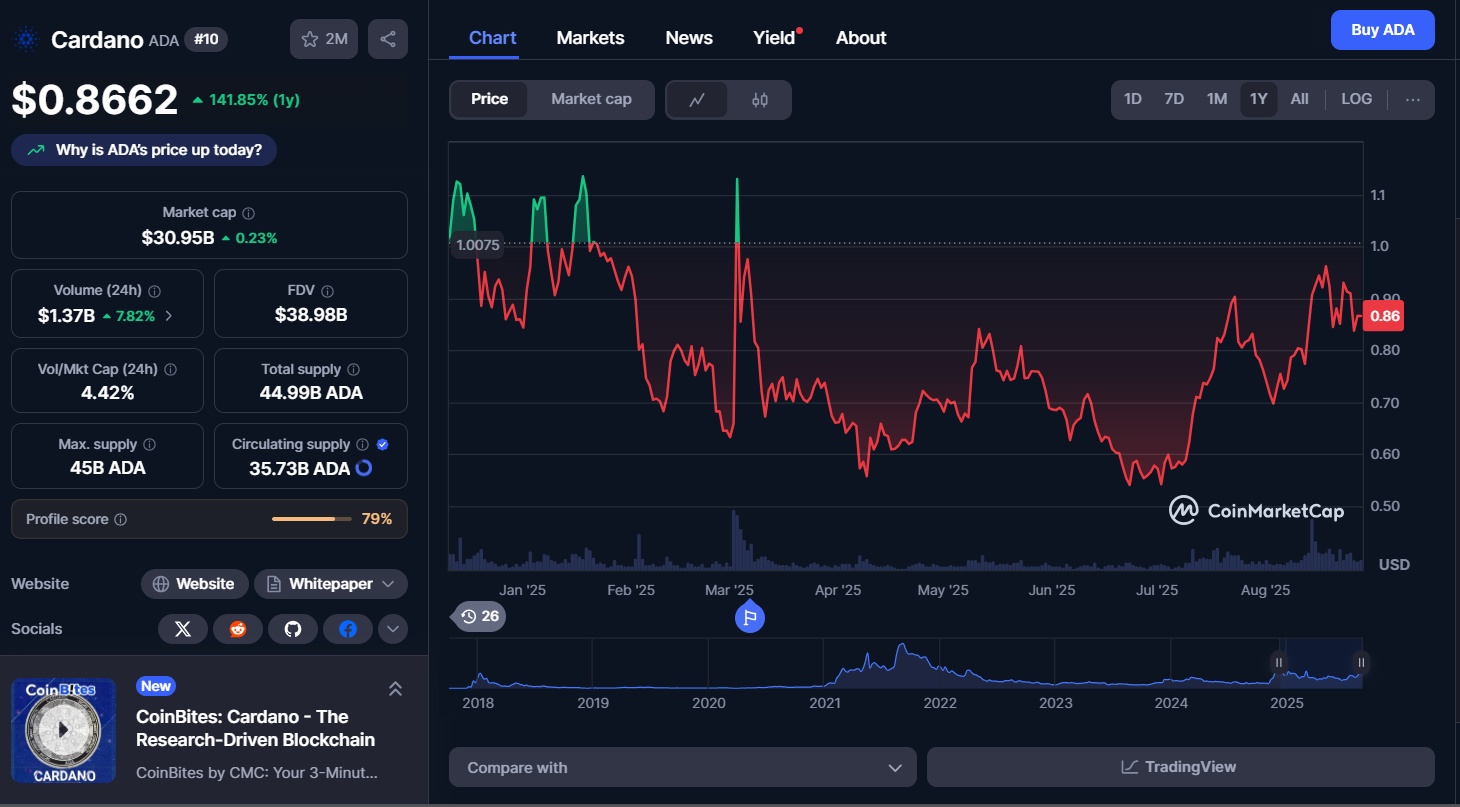Screen dimensions: 1460x807
Task: Click the blue price alert flag icon
Action: [x=748, y=618]
